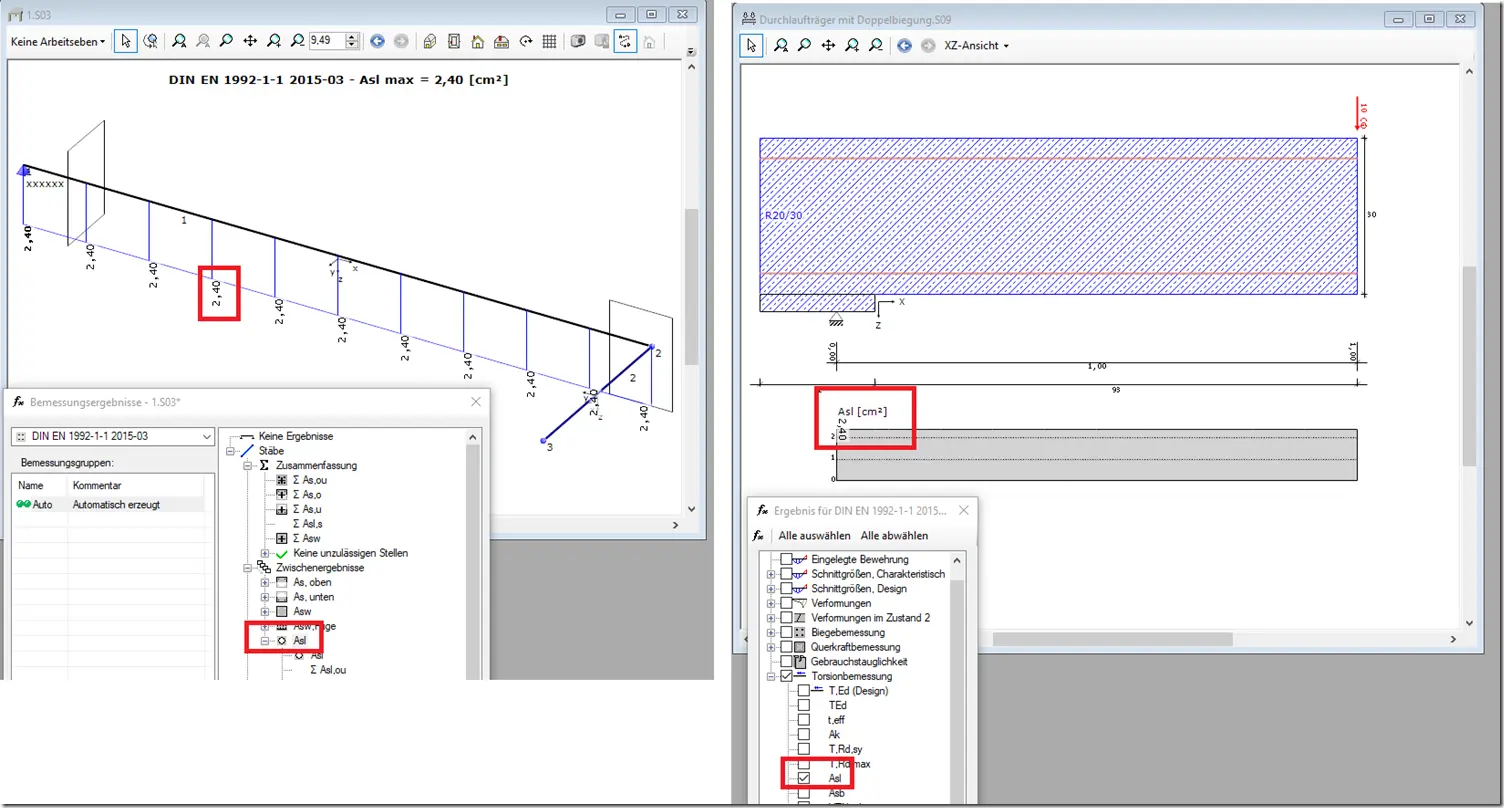Increase the zoom factor with the up stepper
The image size is (1504, 808).
click(x=352, y=37)
